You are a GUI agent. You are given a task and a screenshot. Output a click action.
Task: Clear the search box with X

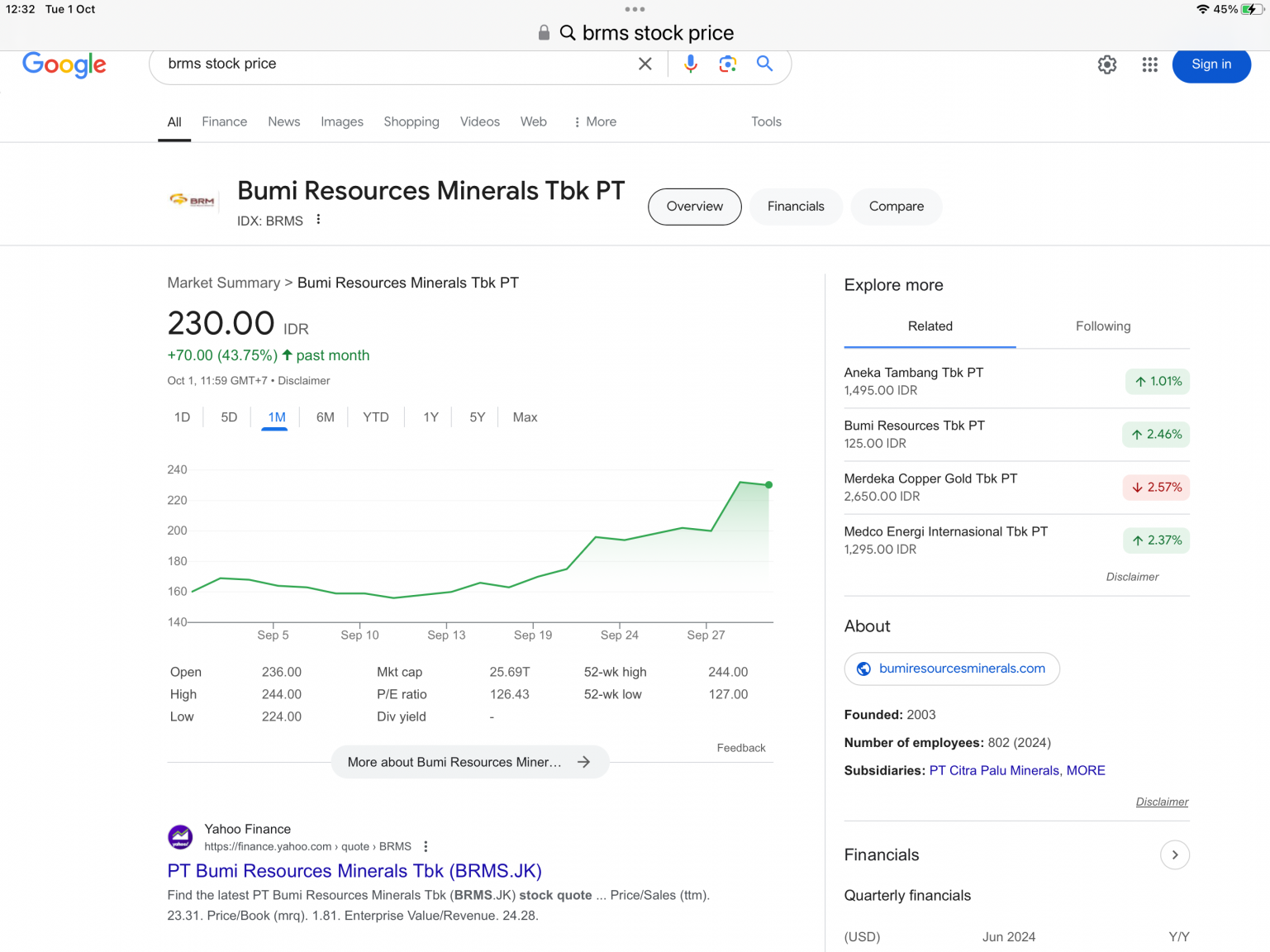(645, 64)
